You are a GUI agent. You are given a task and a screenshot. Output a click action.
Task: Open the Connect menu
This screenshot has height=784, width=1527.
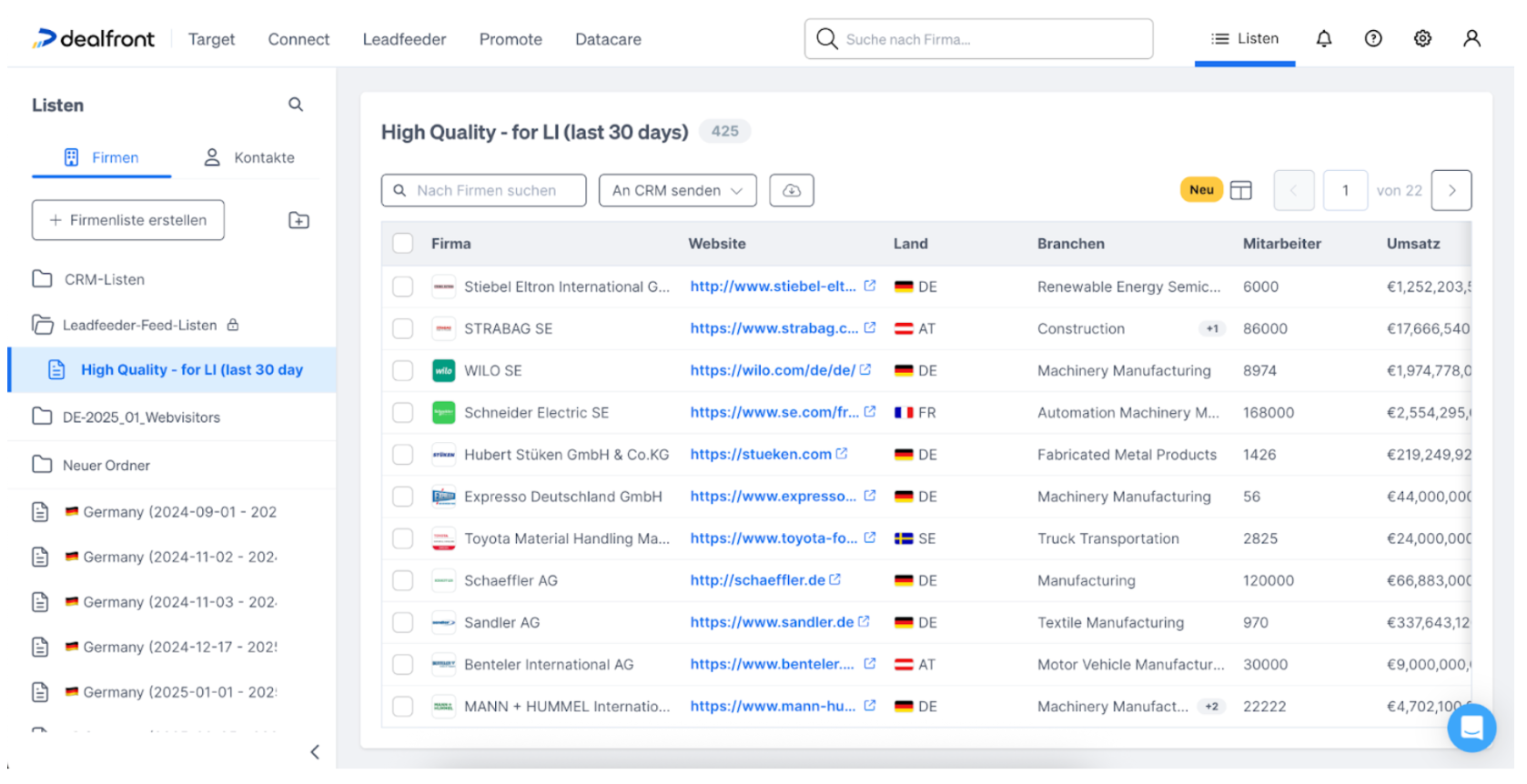click(x=298, y=39)
